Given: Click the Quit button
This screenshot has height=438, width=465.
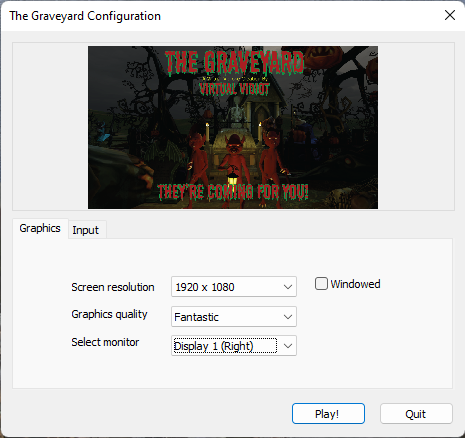Looking at the screenshot, I should pyautogui.click(x=416, y=414).
